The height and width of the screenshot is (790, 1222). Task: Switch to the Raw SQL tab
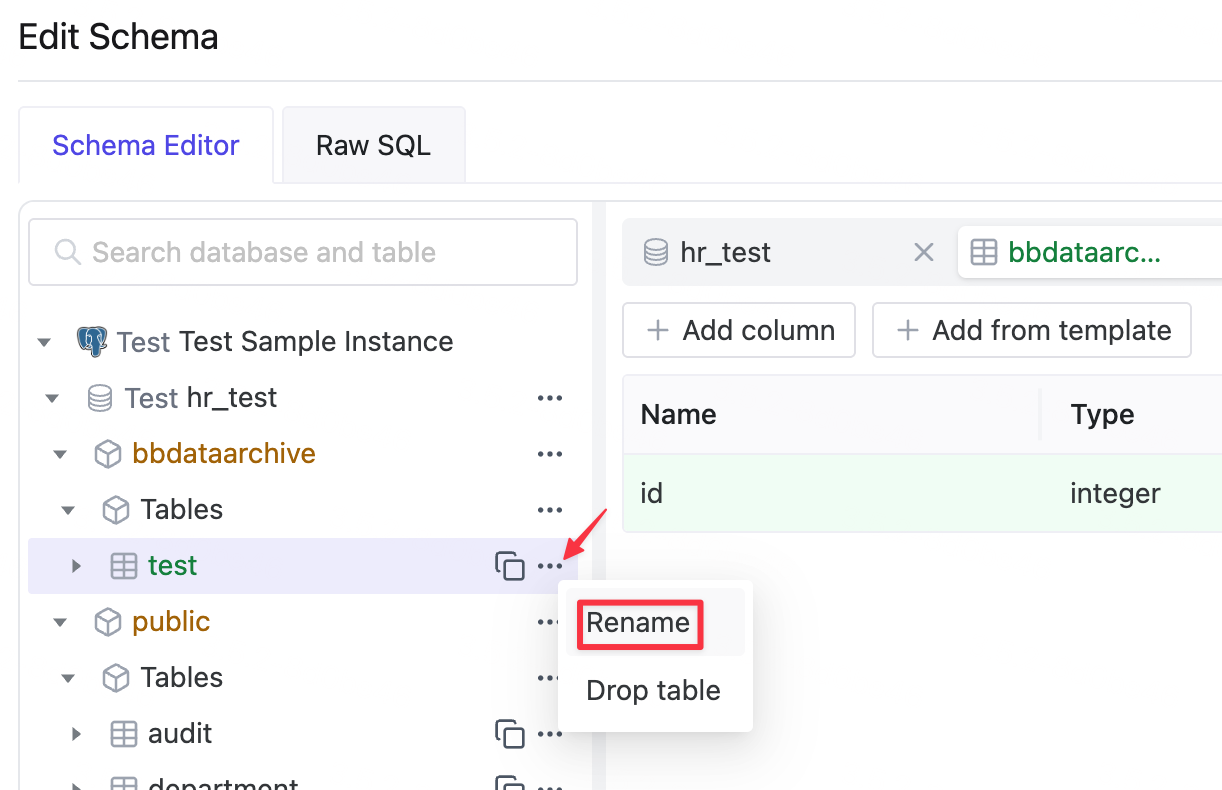[x=374, y=145]
